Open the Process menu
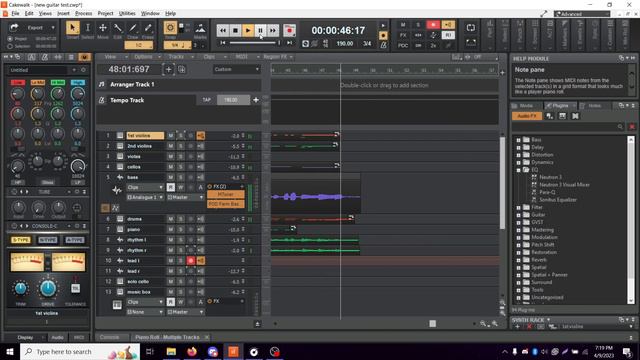640x360 pixels. [84, 13]
